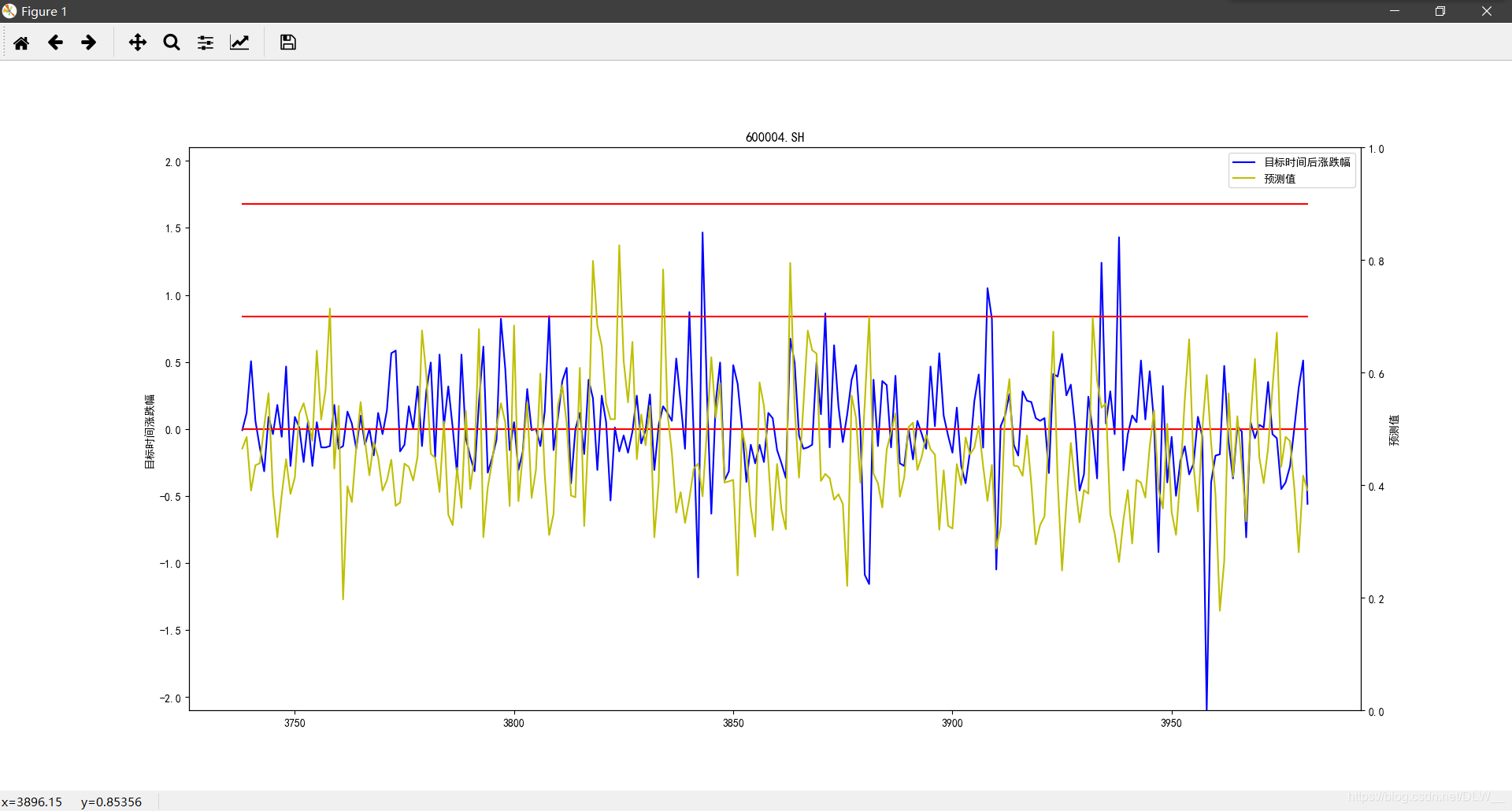This screenshot has height=811, width=1512.
Task: Go back to previous view arrow
Action: pyautogui.click(x=55, y=43)
